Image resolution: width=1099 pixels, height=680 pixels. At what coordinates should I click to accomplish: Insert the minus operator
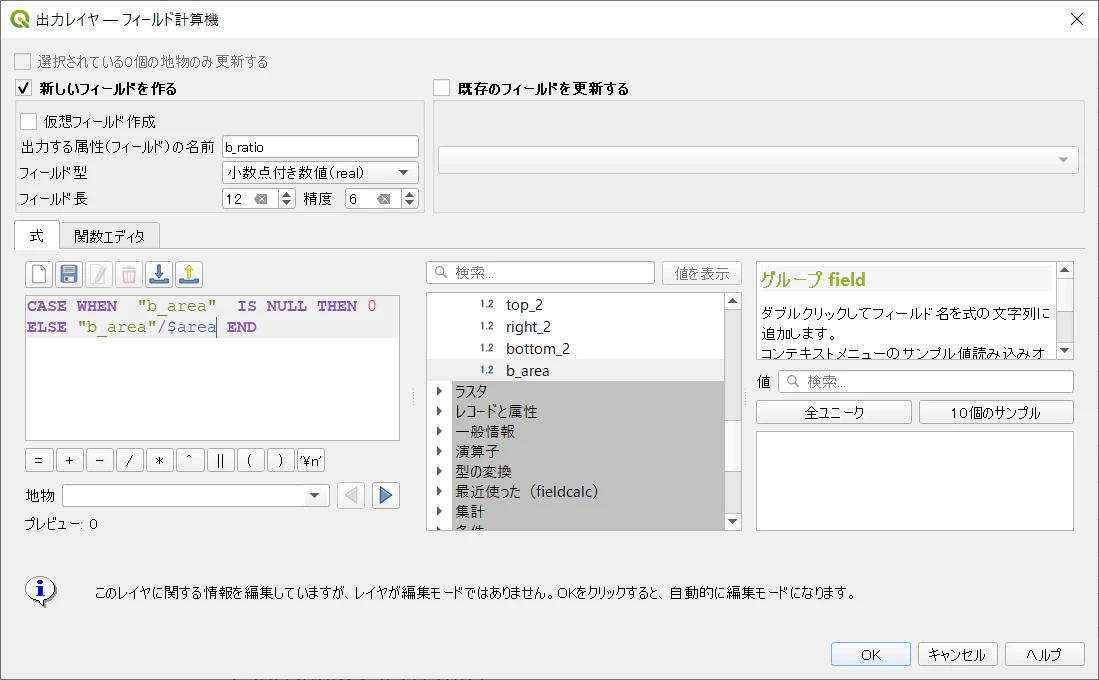(x=100, y=461)
